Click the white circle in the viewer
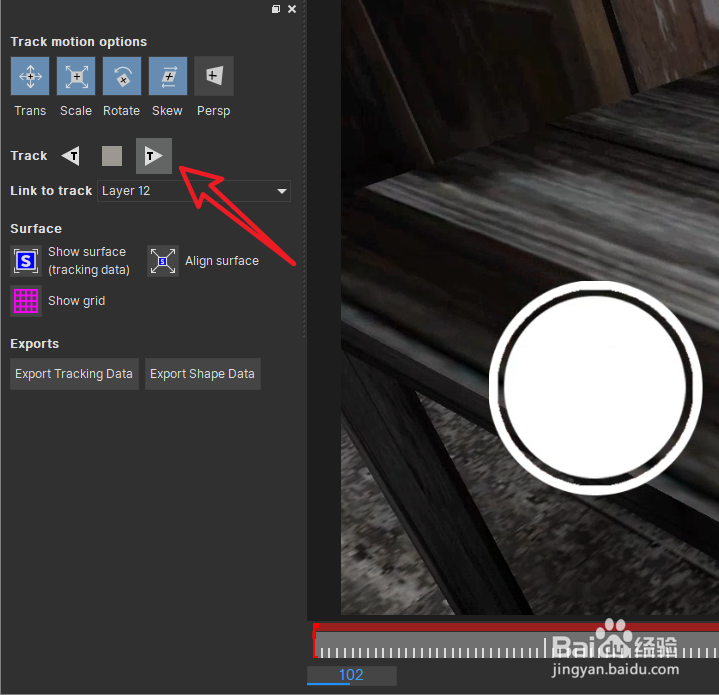Screen dimensions: 719x695 click(595, 388)
